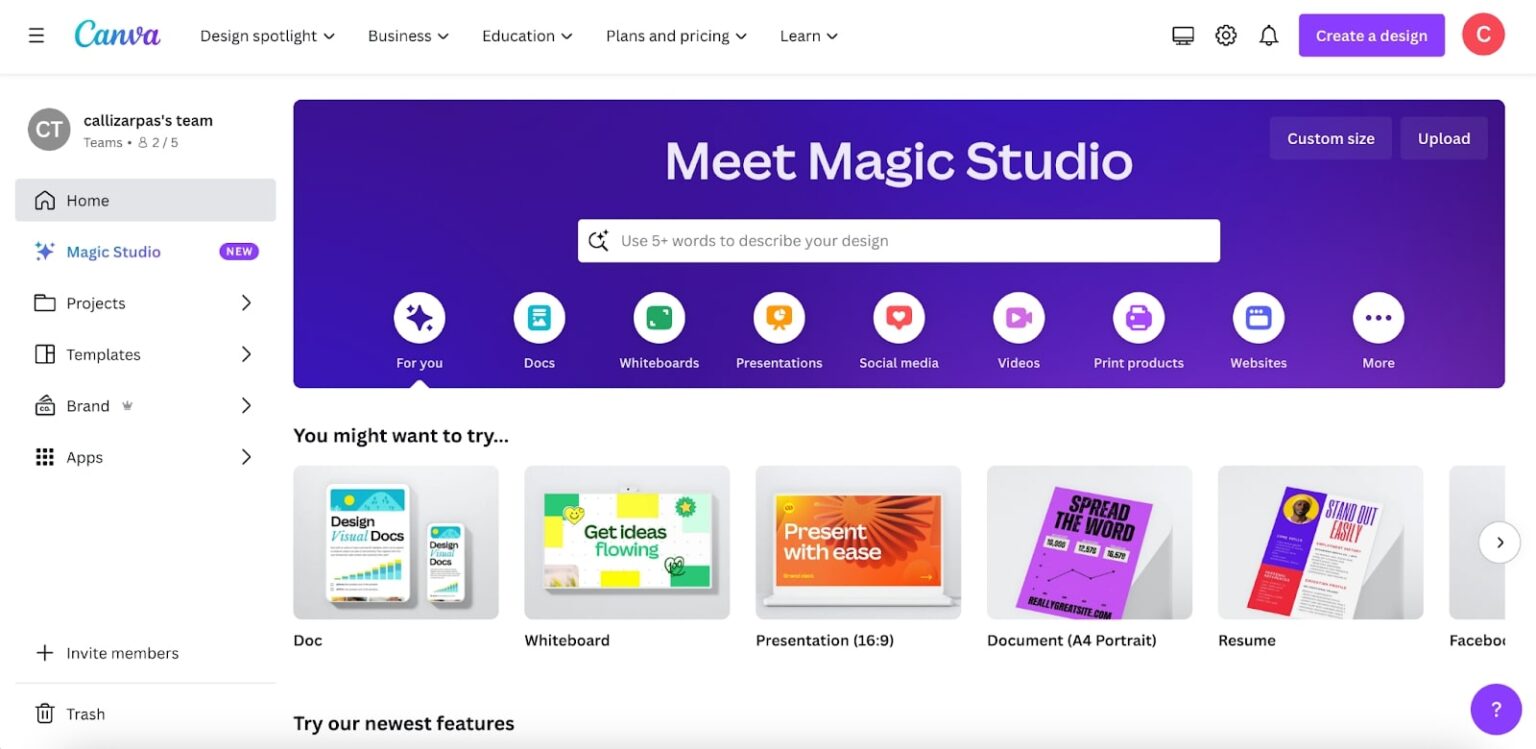The height and width of the screenshot is (749, 1536).
Task: Click the Create a design button
Action: tap(1371, 36)
